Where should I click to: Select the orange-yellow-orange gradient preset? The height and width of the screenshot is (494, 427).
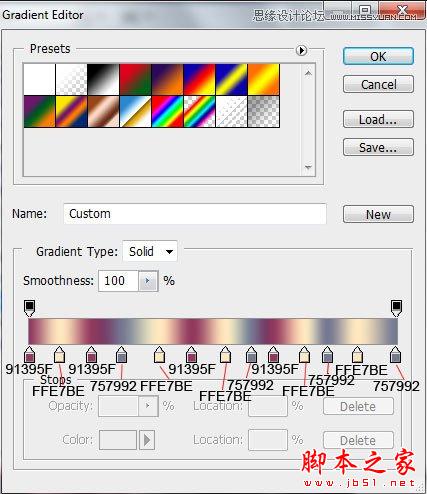pyautogui.click(x=263, y=79)
